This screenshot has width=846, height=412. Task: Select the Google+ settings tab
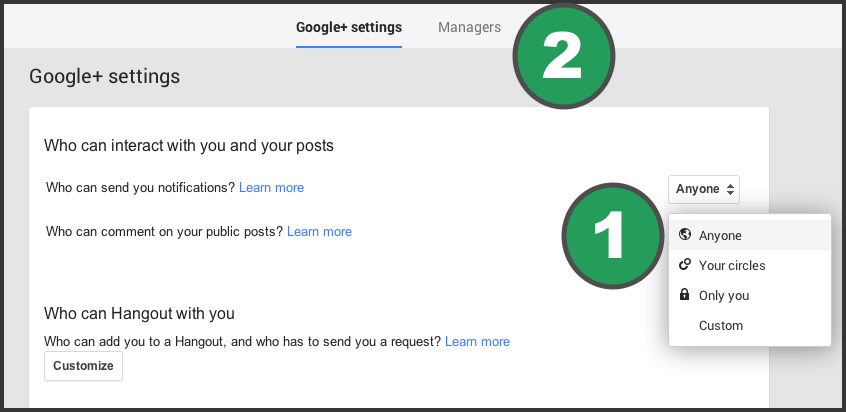point(349,27)
